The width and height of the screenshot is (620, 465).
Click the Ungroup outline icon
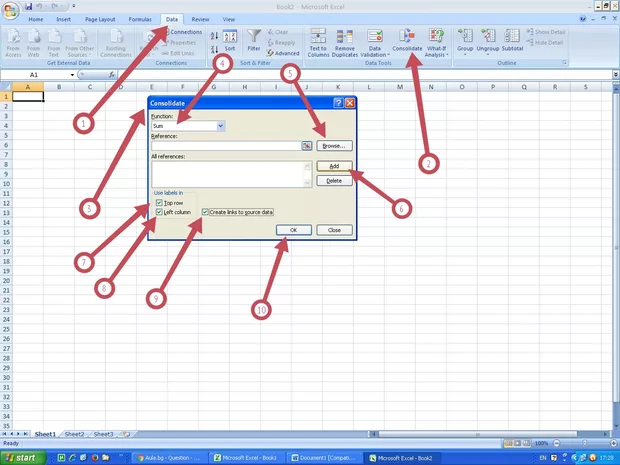488,40
